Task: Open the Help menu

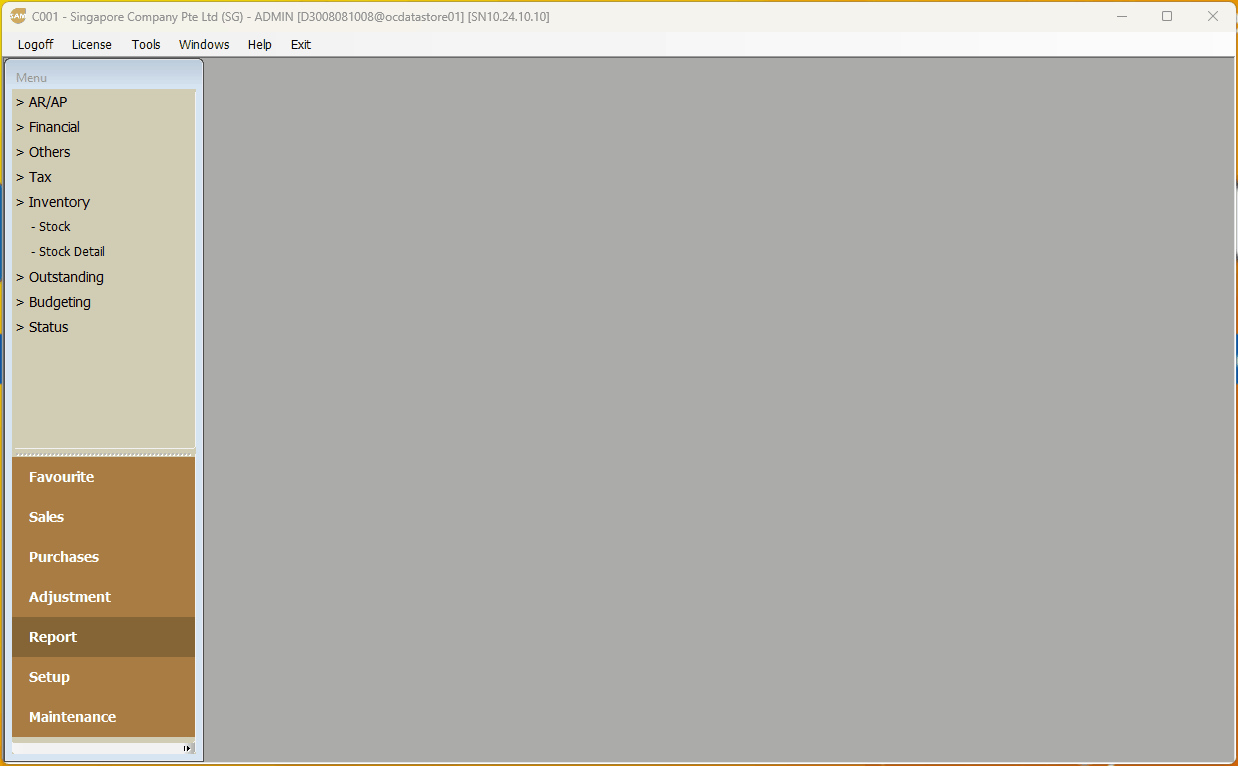Action: tap(260, 44)
